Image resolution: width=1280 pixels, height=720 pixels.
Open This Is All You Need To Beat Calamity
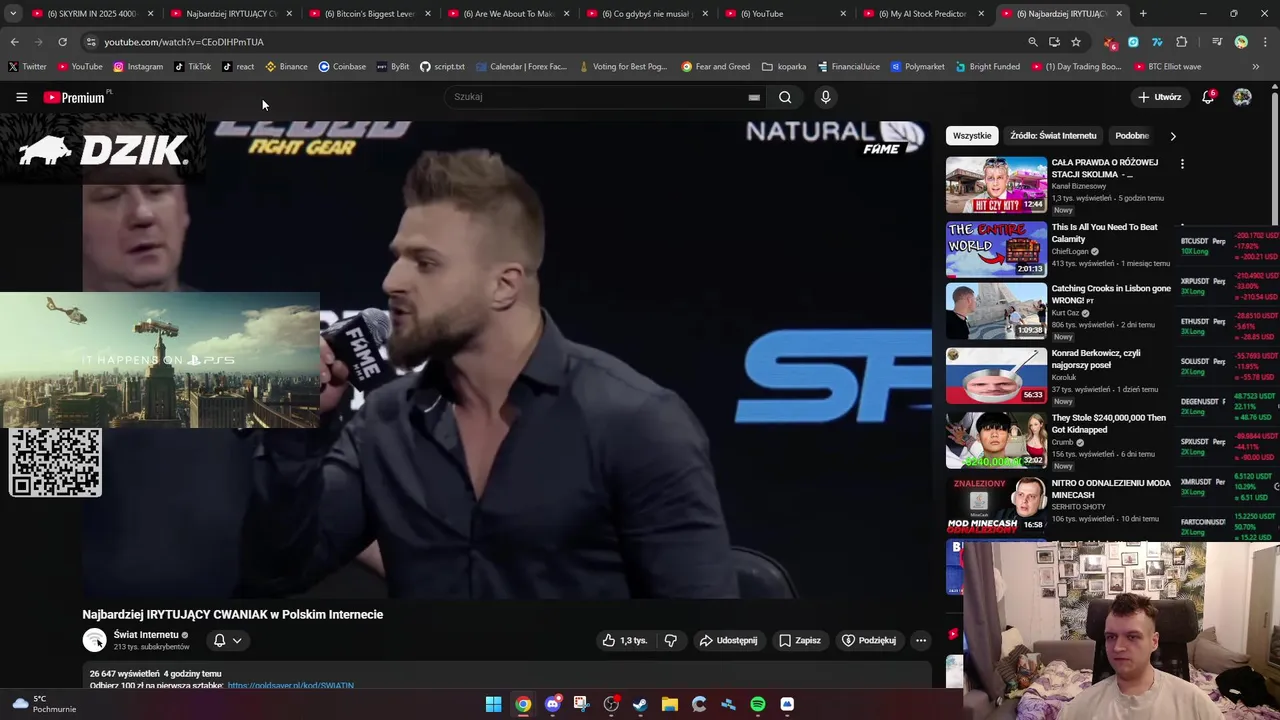1104,233
